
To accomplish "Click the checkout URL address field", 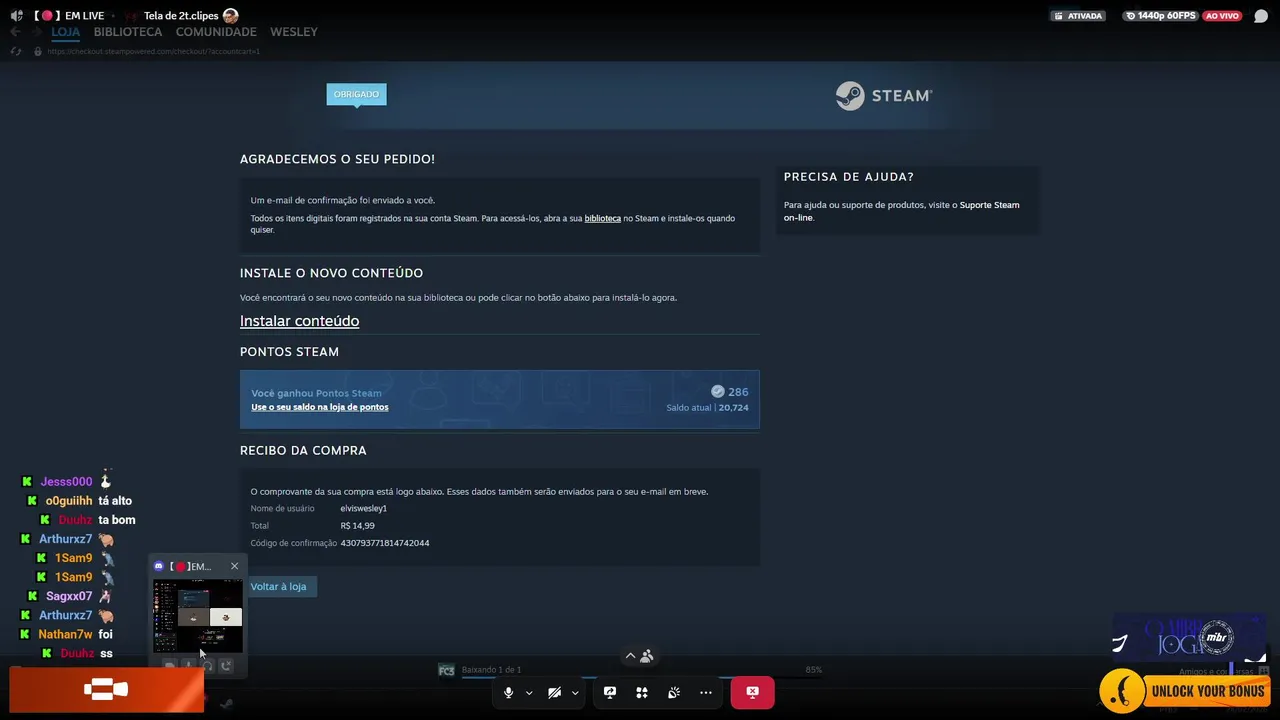I will click(153, 51).
